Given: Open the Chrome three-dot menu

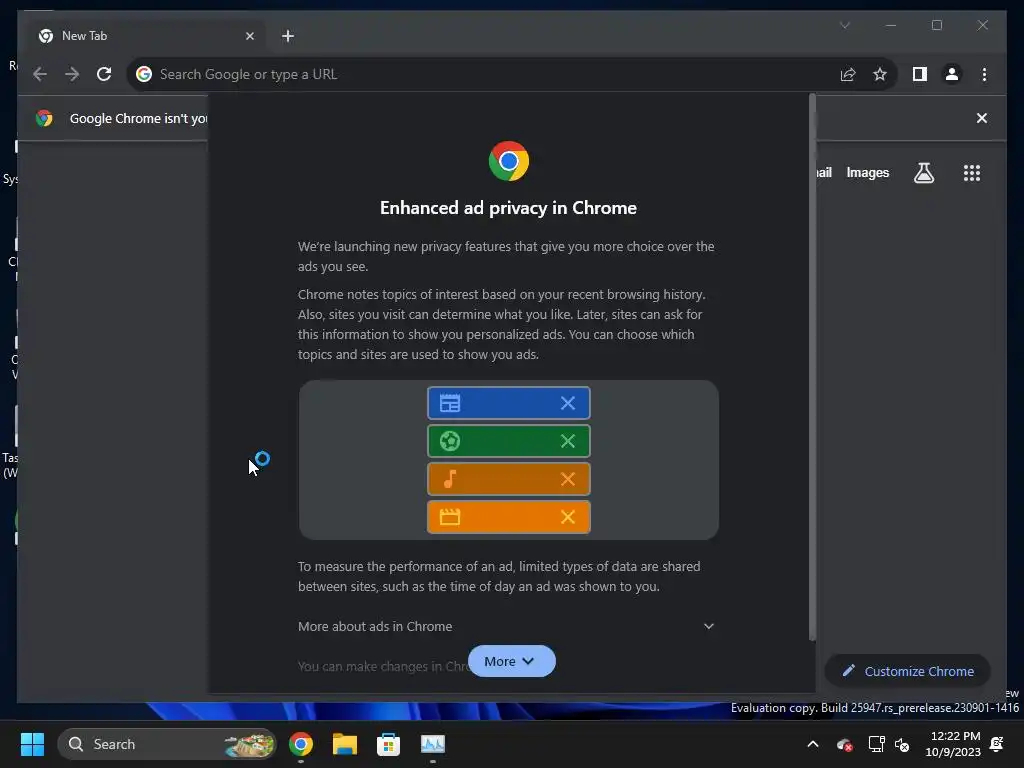Looking at the screenshot, I should tap(984, 74).
